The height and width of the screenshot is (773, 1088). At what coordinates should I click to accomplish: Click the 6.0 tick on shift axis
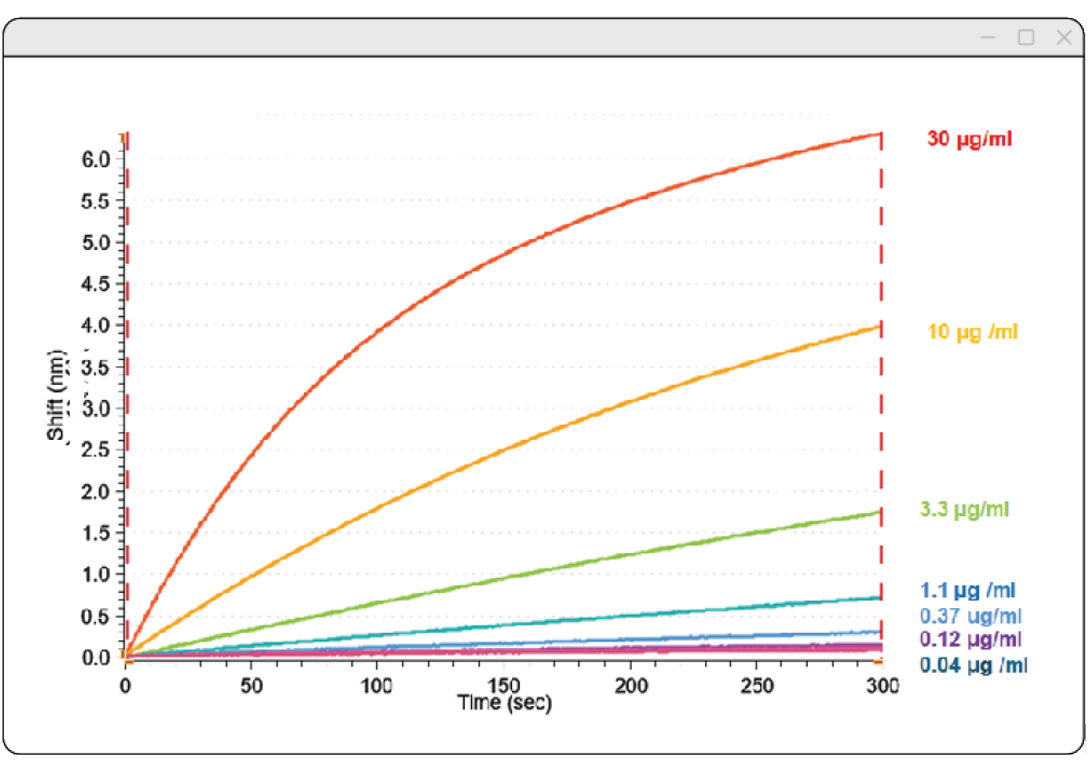pyautogui.click(x=97, y=159)
